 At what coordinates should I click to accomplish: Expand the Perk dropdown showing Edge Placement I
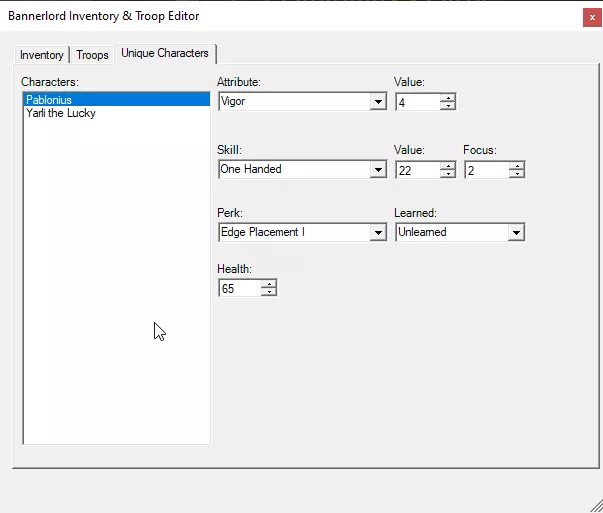[302, 232]
